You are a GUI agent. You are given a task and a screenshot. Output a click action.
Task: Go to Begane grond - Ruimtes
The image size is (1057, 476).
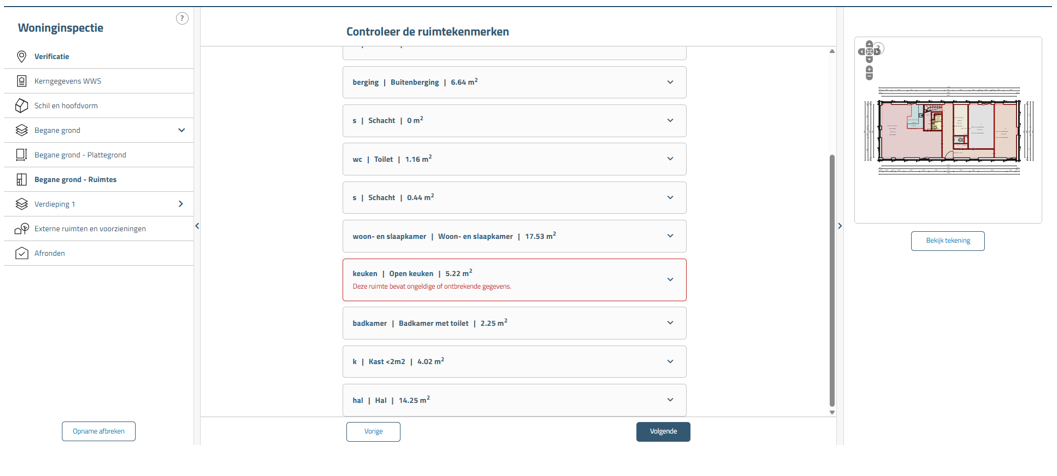point(75,180)
